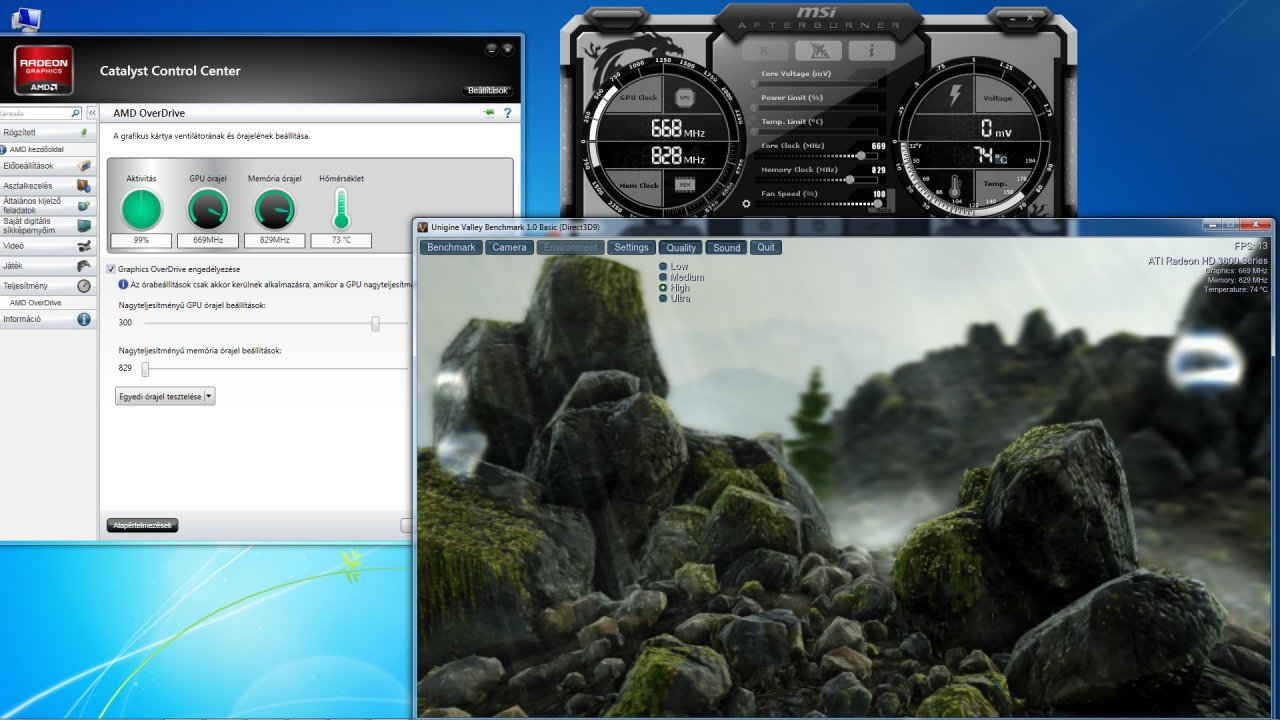Open the Játék gamepad section
Image resolution: width=1280 pixels, height=720 pixels.
48,266
